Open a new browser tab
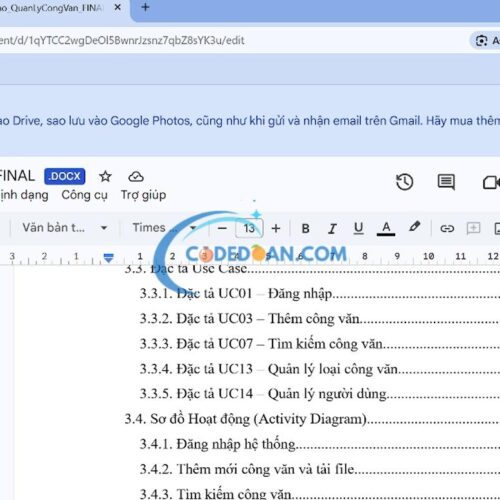This screenshot has height=500, width=500. click(x=145, y=7)
